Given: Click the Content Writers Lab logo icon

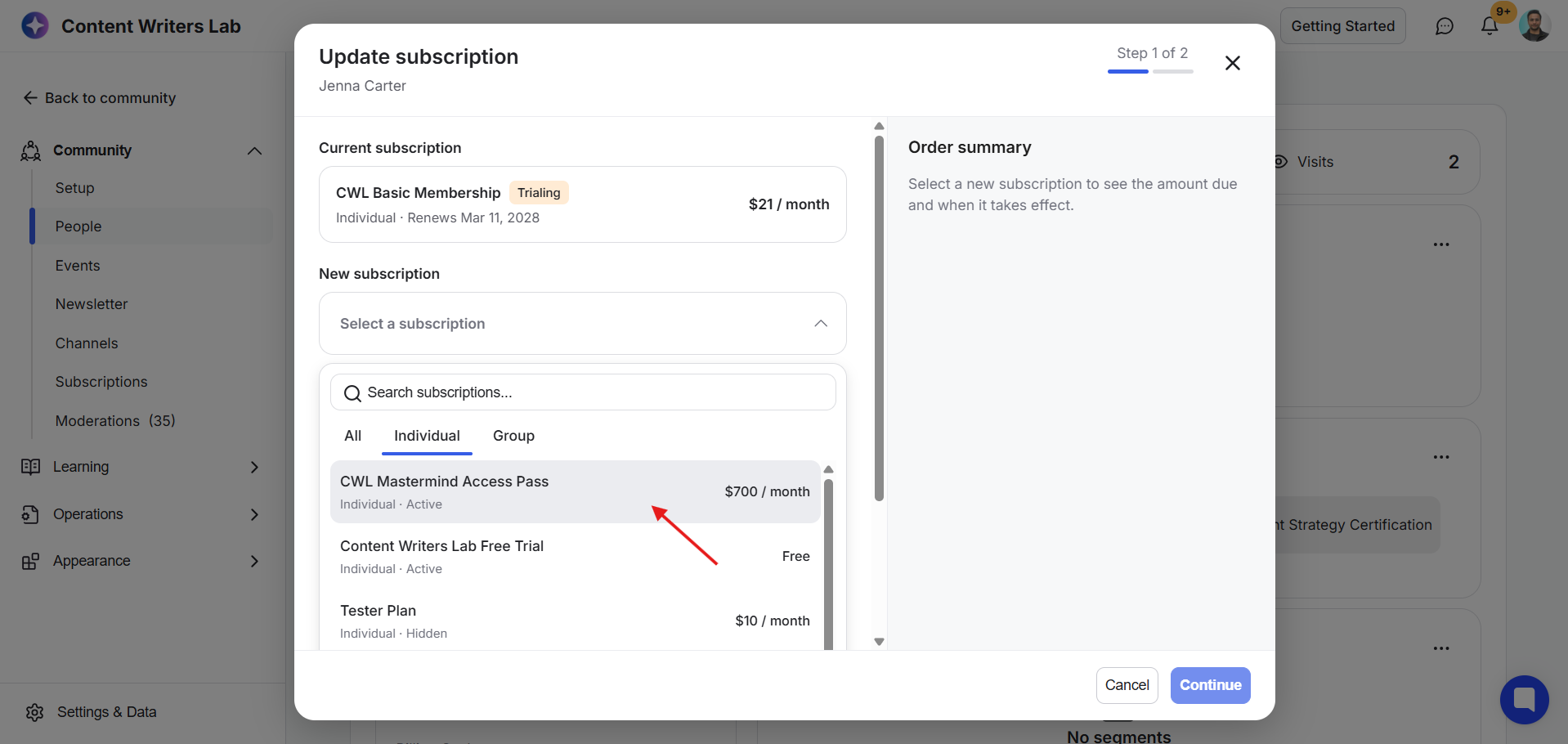Looking at the screenshot, I should coord(34,26).
